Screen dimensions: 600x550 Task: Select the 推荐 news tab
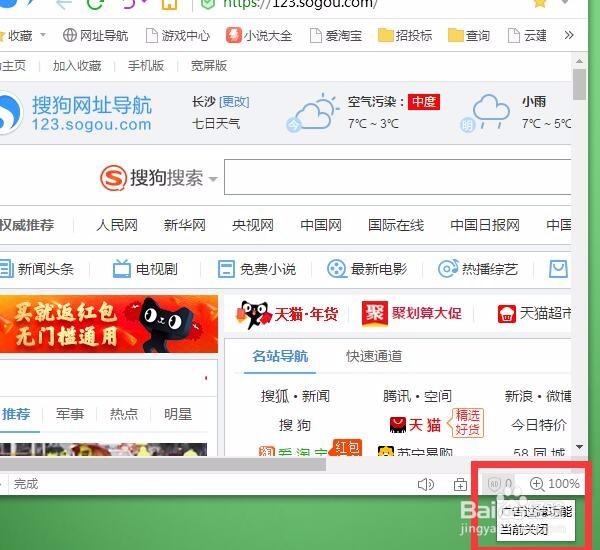point(16,414)
